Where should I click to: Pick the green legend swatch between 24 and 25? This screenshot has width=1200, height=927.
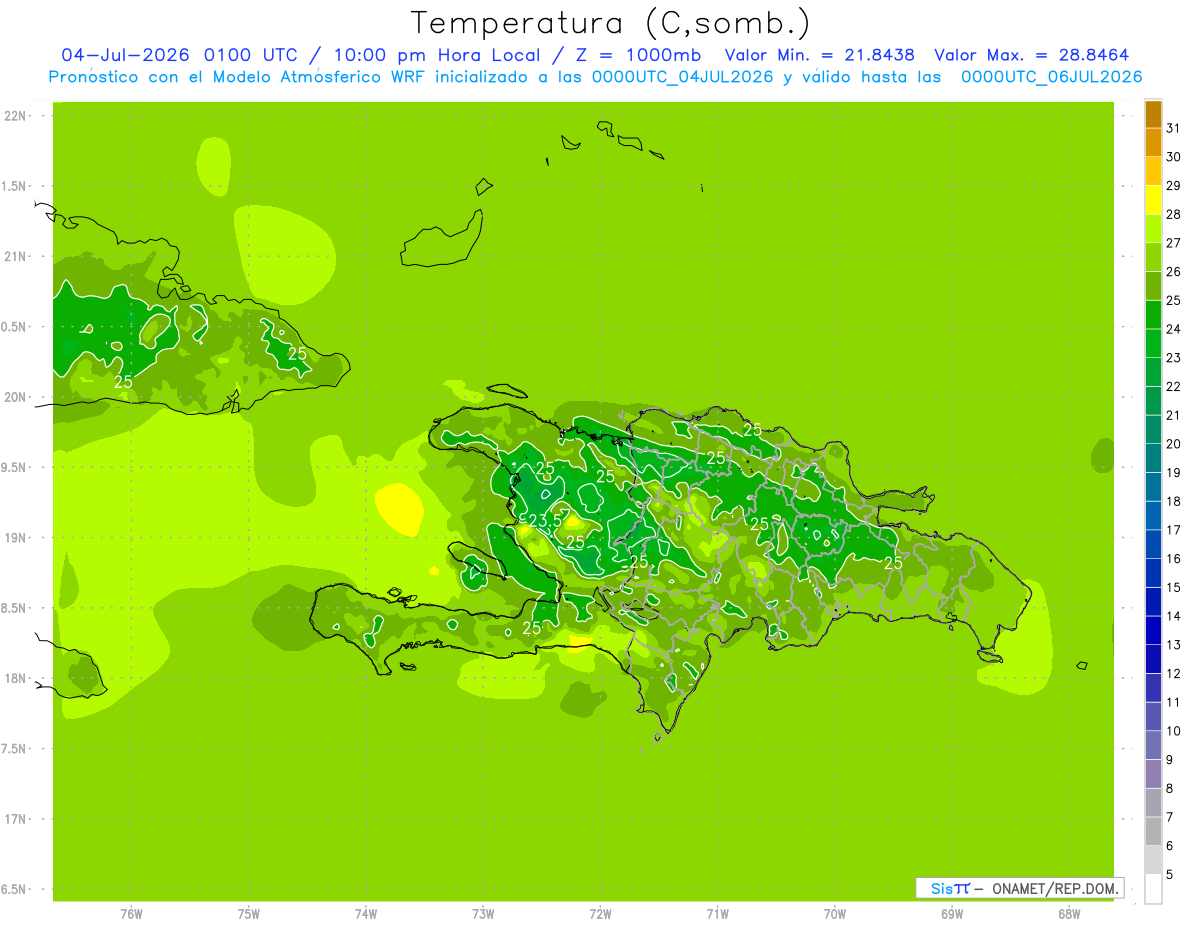tap(1153, 314)
